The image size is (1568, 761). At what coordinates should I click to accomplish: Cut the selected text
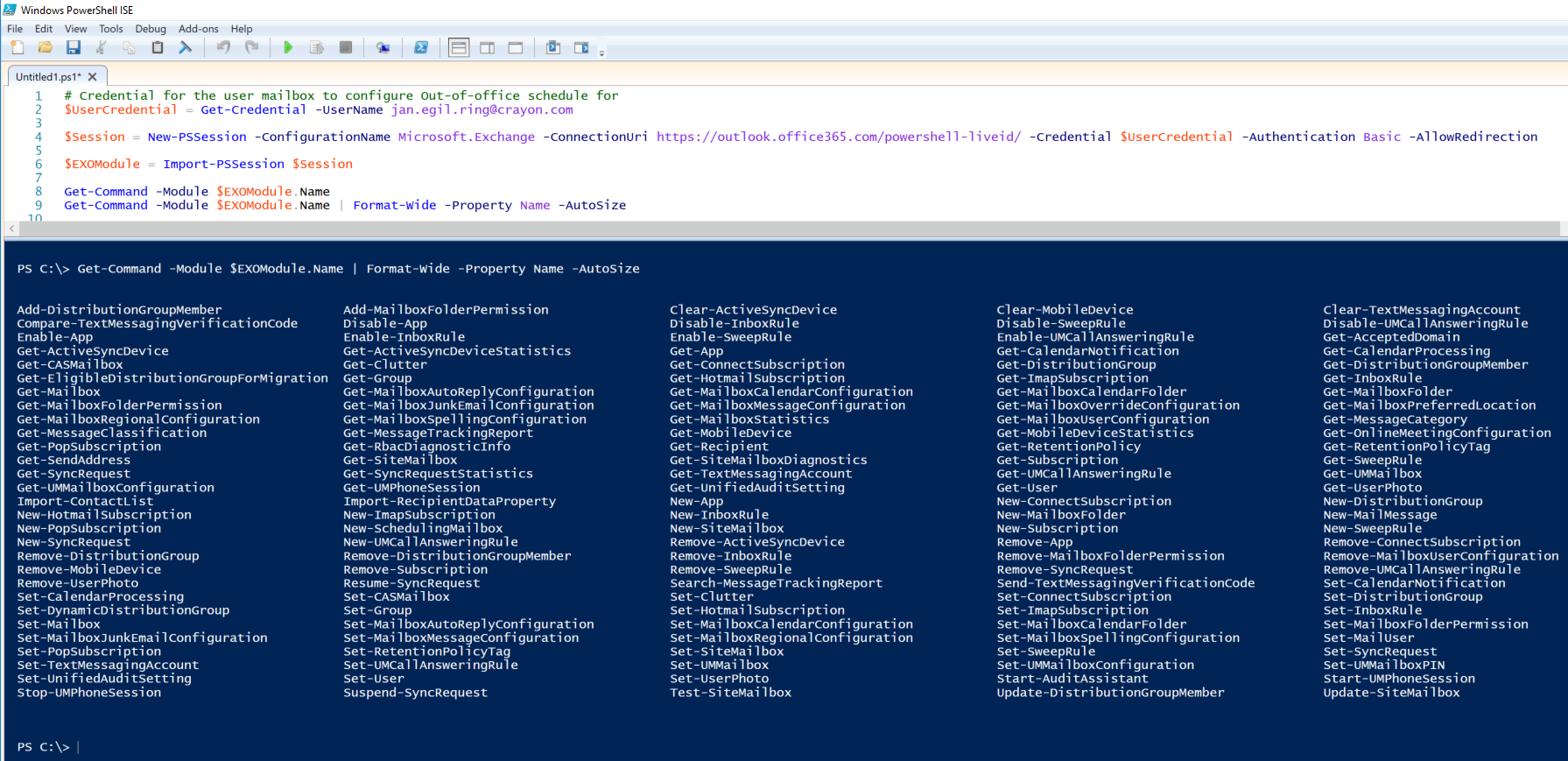tap(102, 47)
